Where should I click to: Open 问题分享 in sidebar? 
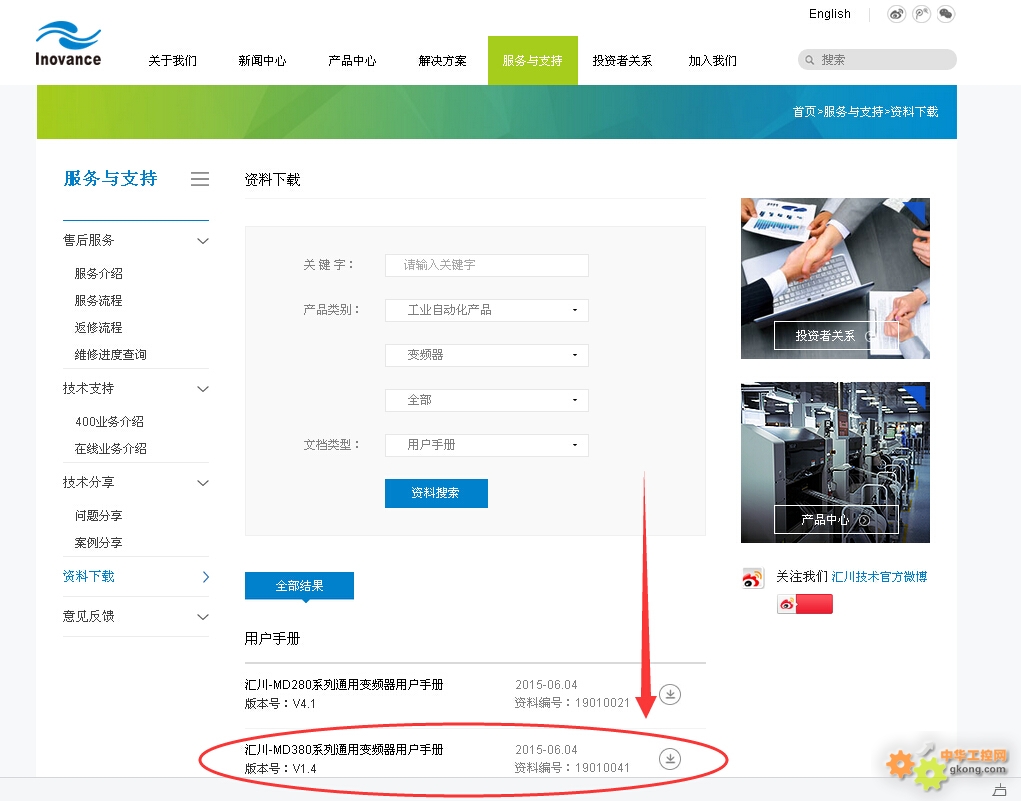[98, 516]
